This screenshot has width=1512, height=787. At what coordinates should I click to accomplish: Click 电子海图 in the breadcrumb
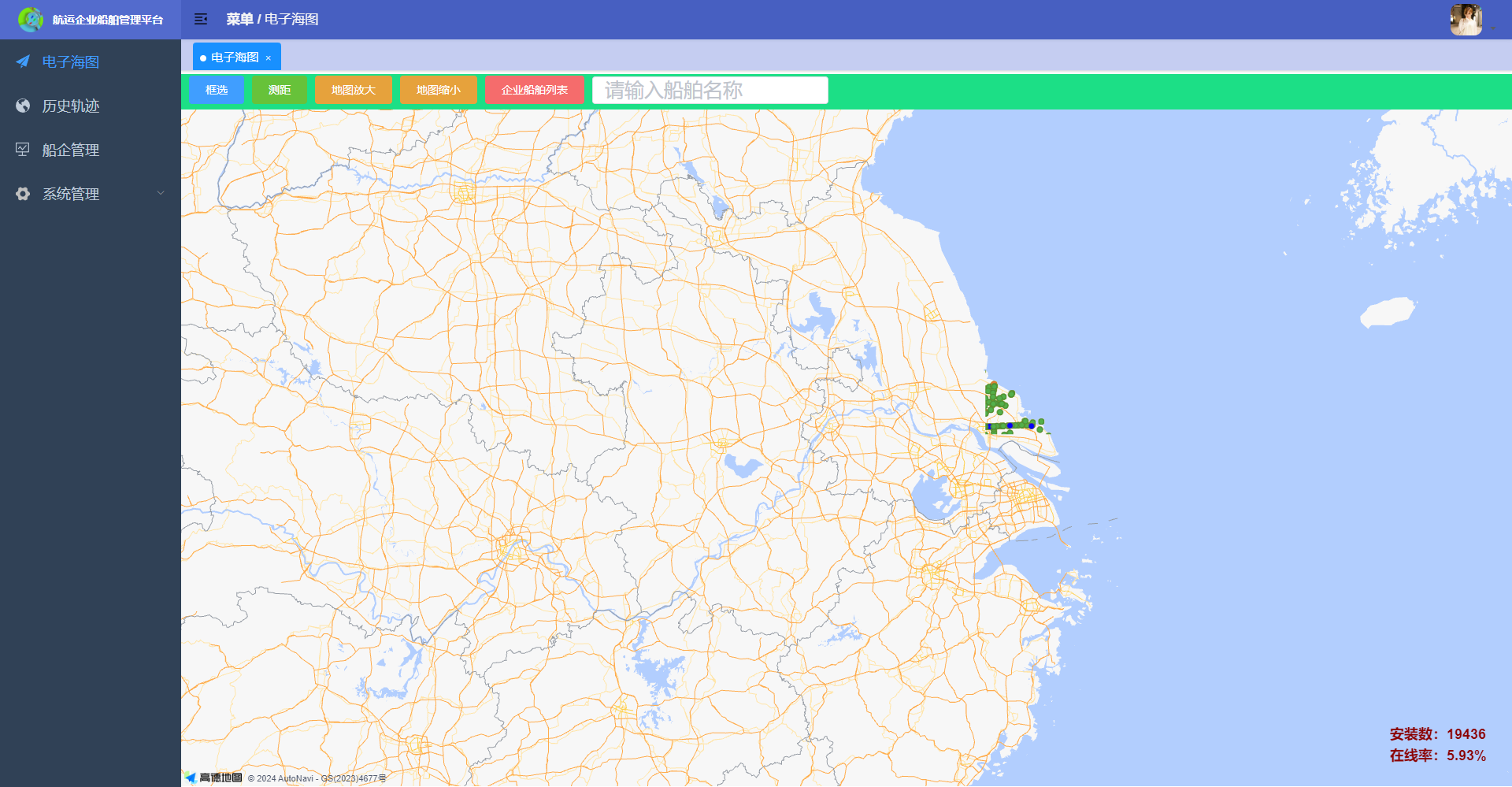291,19
